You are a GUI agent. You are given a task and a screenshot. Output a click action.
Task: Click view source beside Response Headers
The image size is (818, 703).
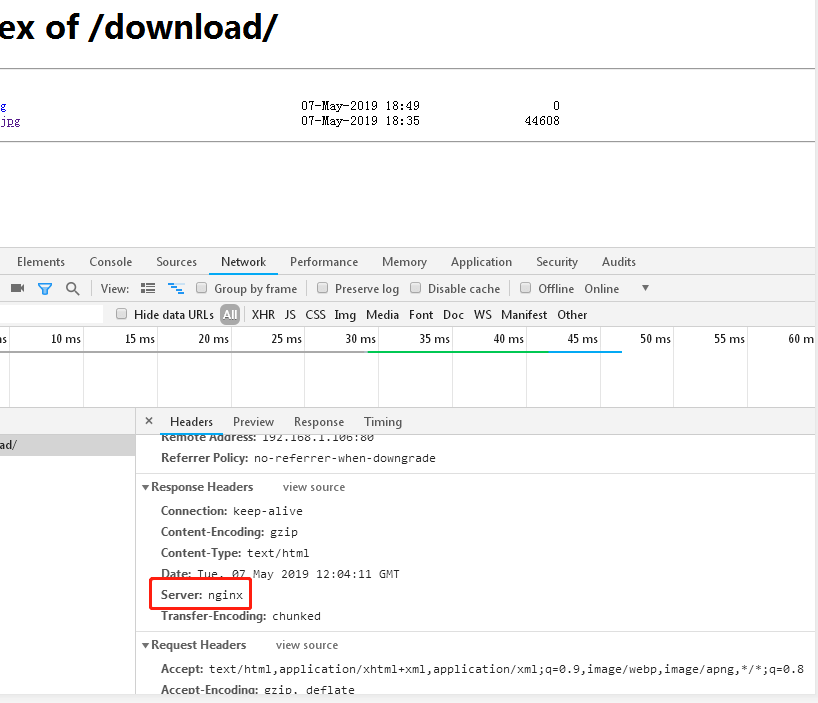click(314, 487)
